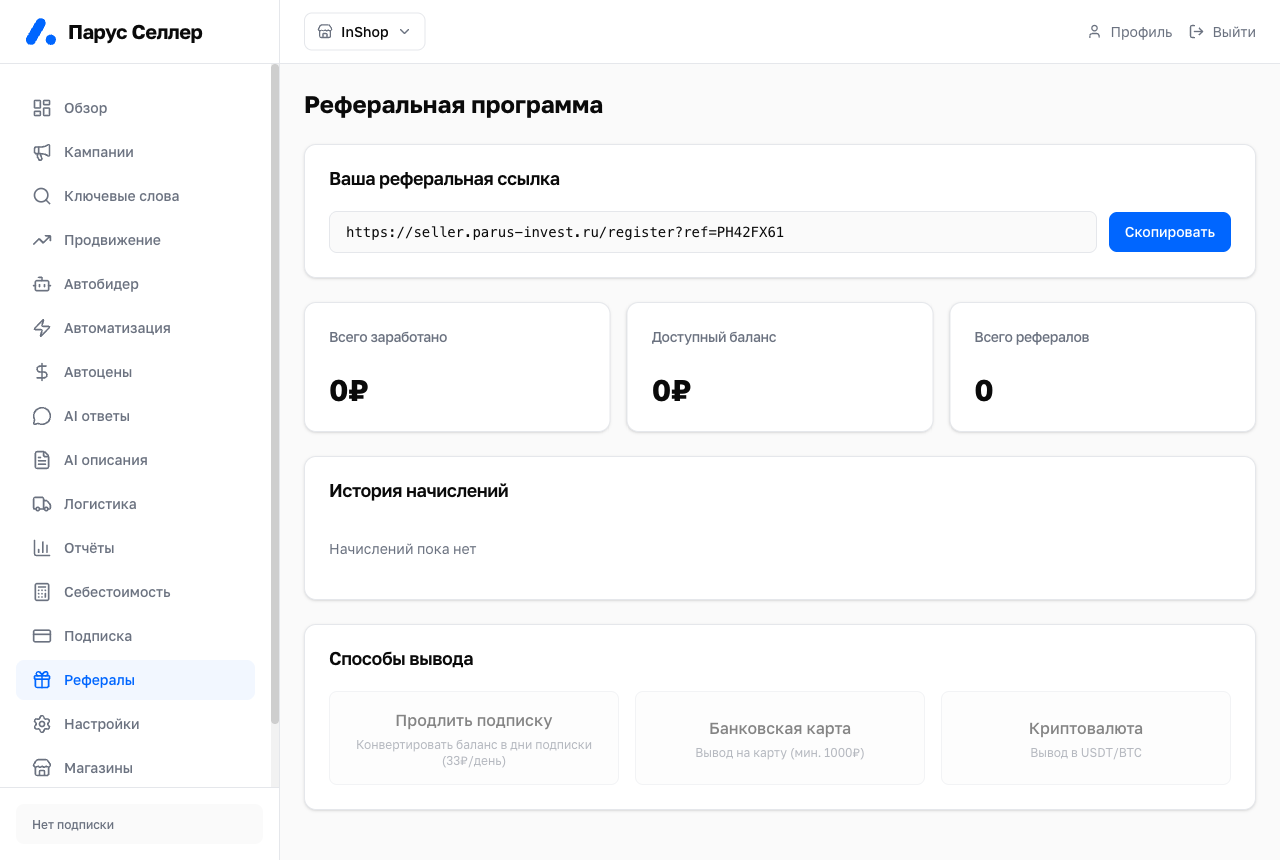Click the Себестоимость sidebar label
Screen dimensions: 1280x860
[x=117, y=592]
